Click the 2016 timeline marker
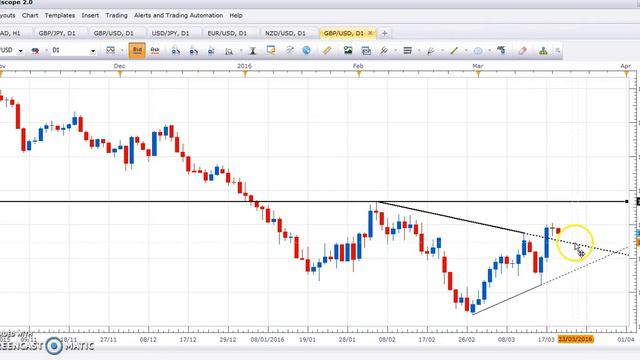The image size is (640, 360). pyautogui.click(x=245, y=73)
